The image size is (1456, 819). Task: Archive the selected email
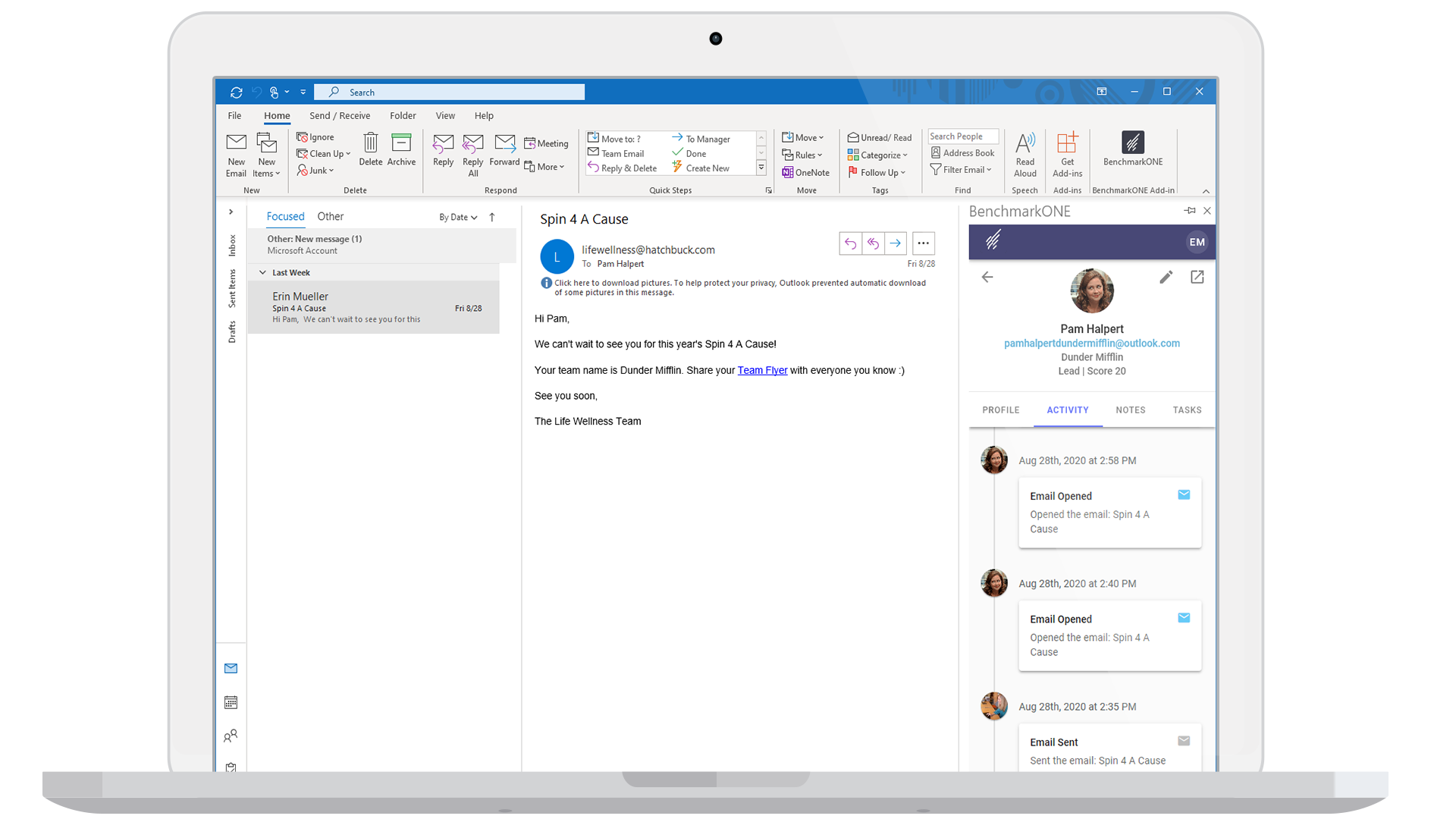point(401,149)
